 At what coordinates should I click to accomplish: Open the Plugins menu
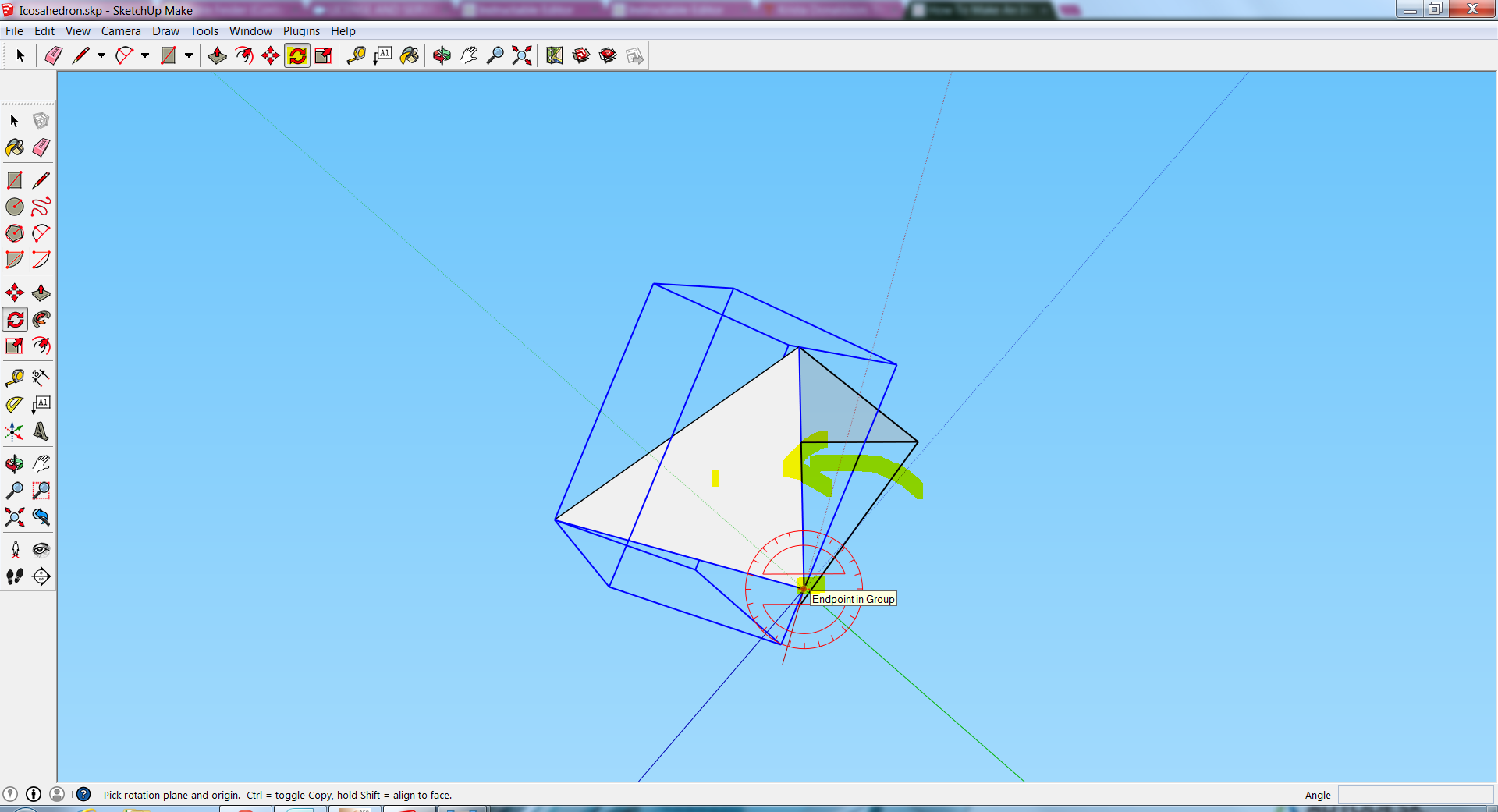pos(301,31)
